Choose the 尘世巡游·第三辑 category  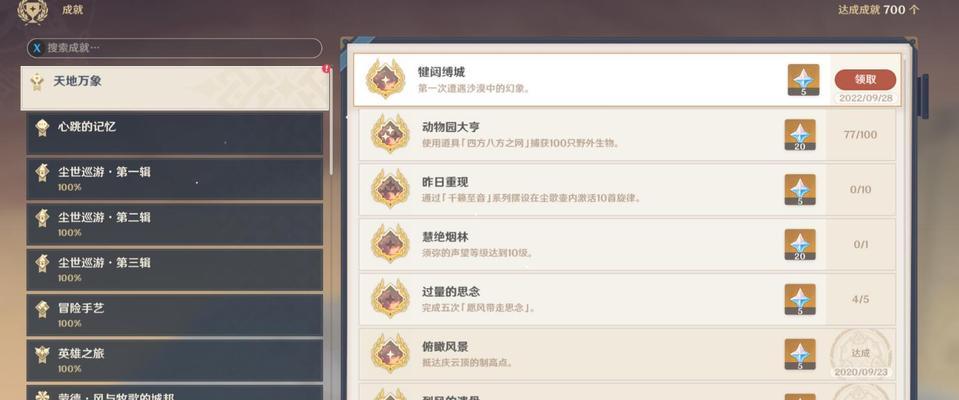pos(175,269)
